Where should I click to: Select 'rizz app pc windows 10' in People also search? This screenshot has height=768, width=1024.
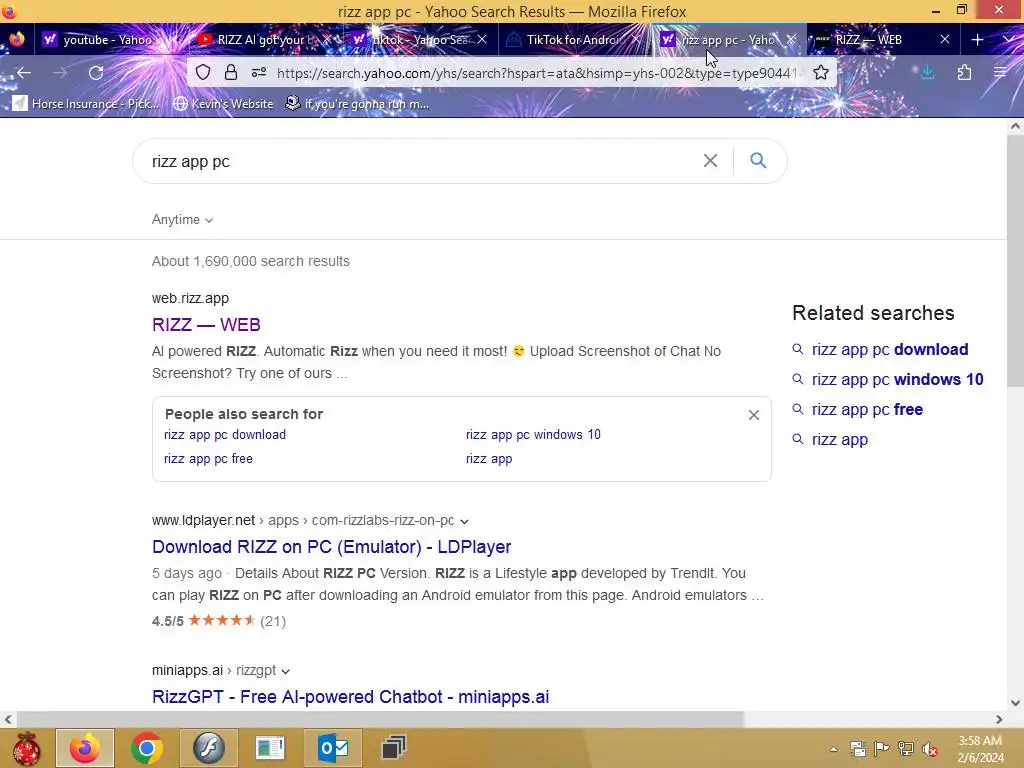pyautogui.click(x=533, y=435)
